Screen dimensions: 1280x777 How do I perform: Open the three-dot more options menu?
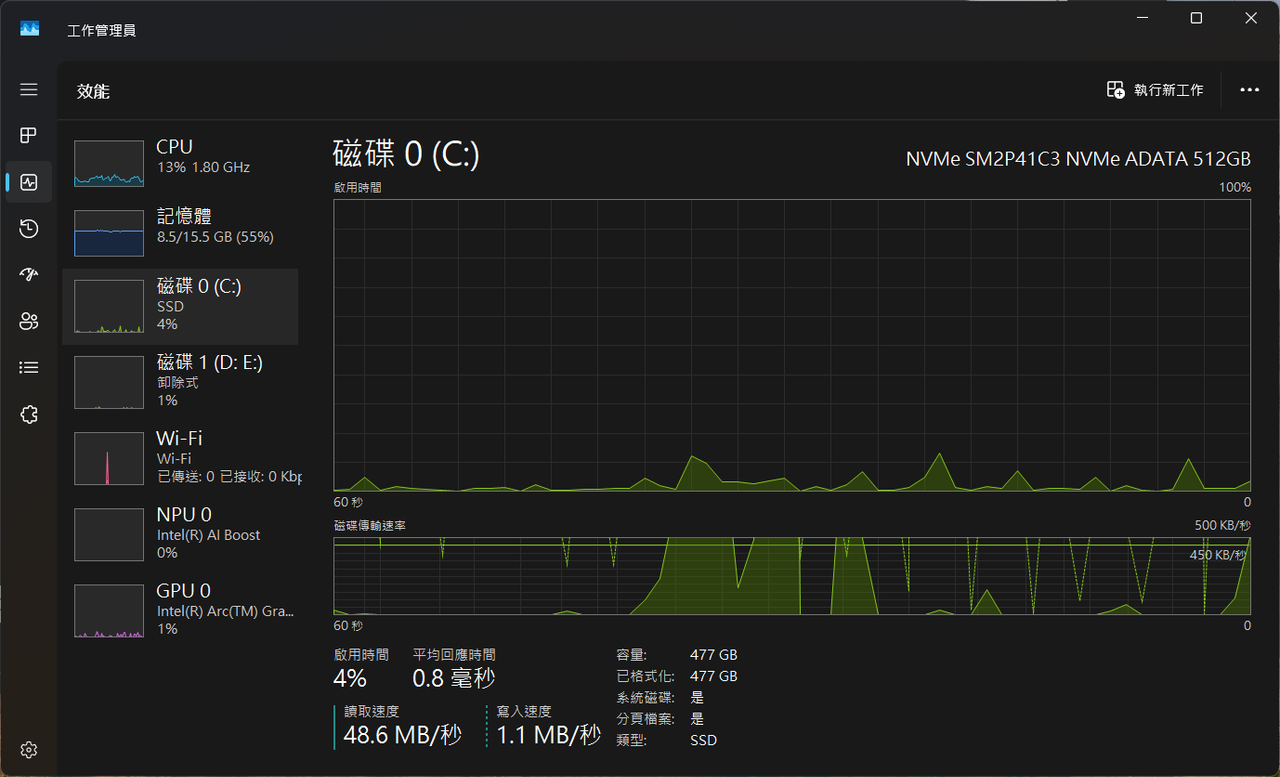coord(1249,90)
